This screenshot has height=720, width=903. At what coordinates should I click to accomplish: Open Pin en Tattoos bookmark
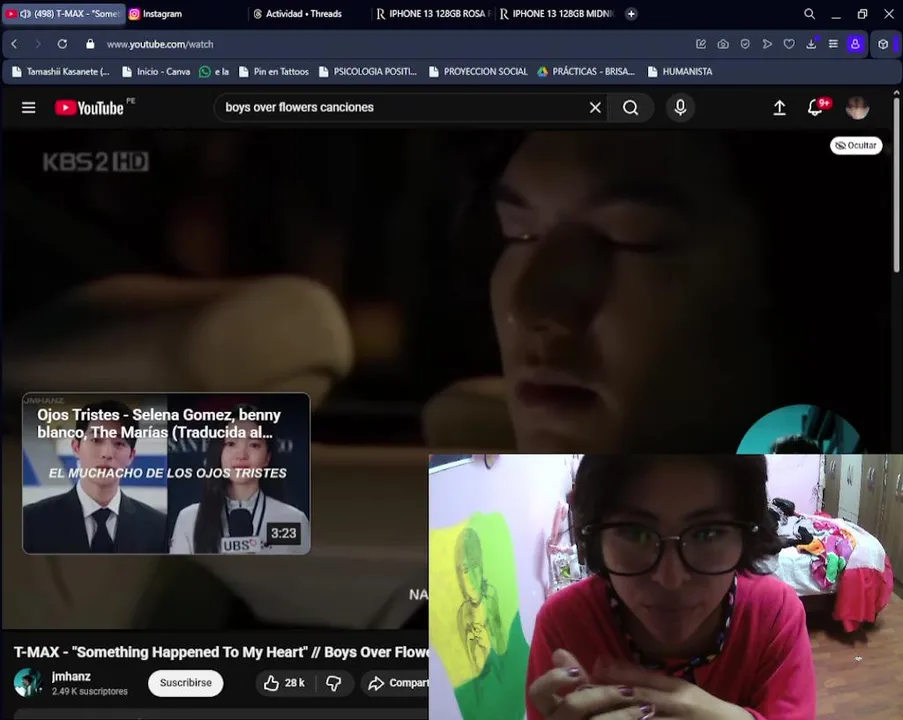[x=274, y=71]
